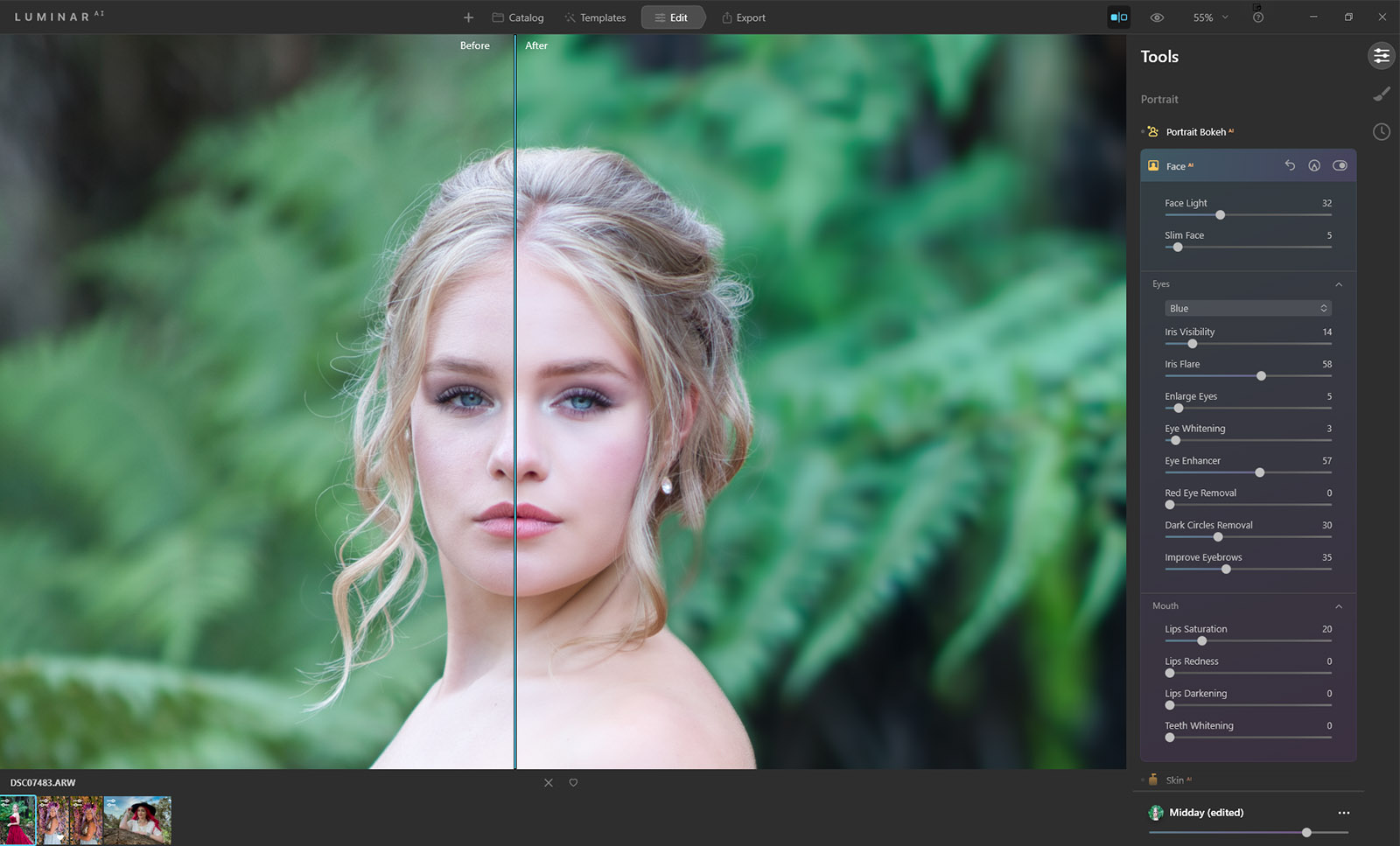
Task: Click the Export button
Action: click(x=743, y=17)
